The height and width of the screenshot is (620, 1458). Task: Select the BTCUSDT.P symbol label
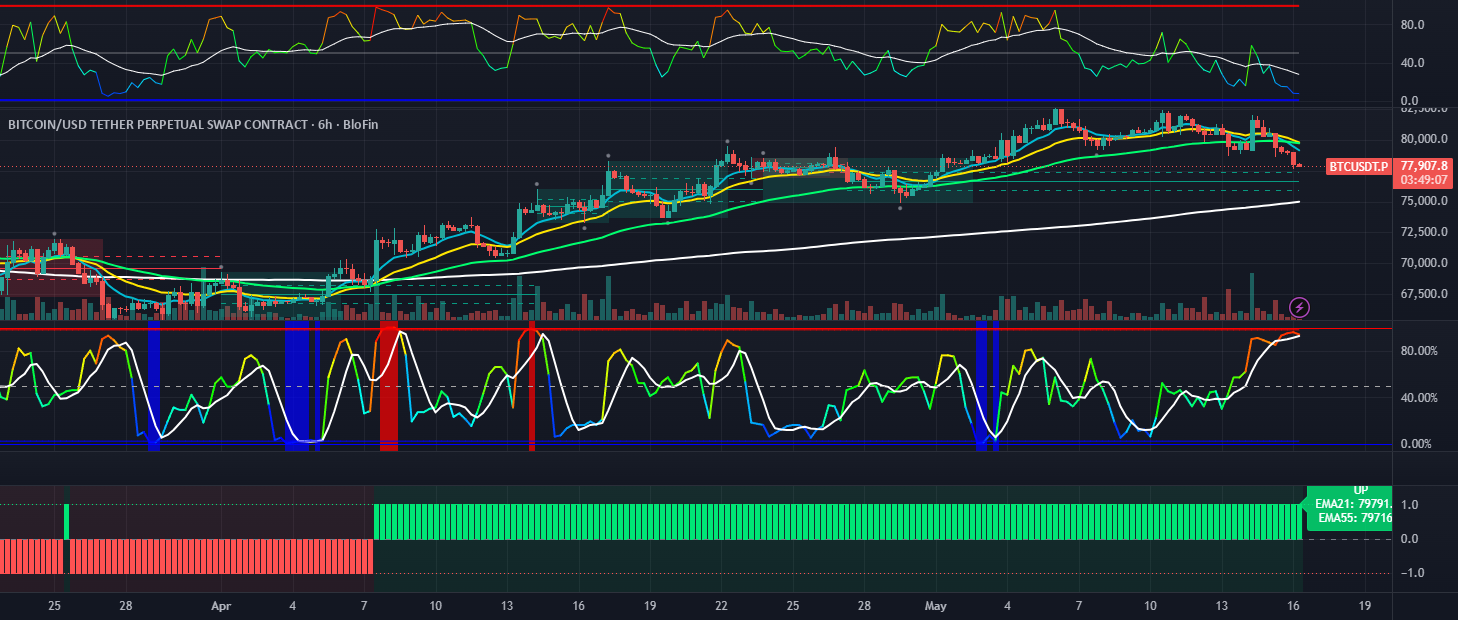click(1359, 167)
